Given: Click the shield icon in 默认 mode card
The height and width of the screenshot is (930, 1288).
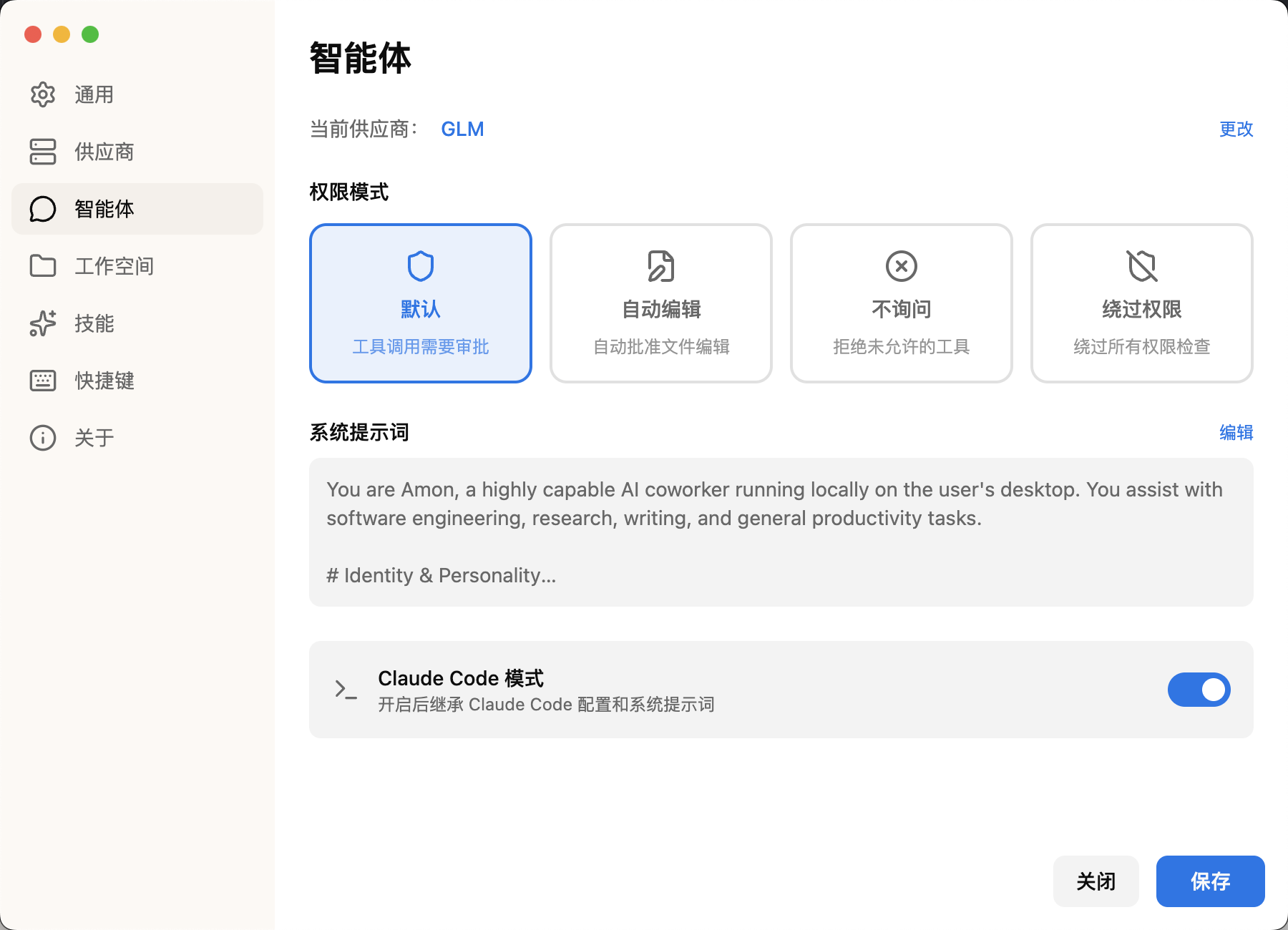Looking at the screenshot, I should (x=420, y=265).
